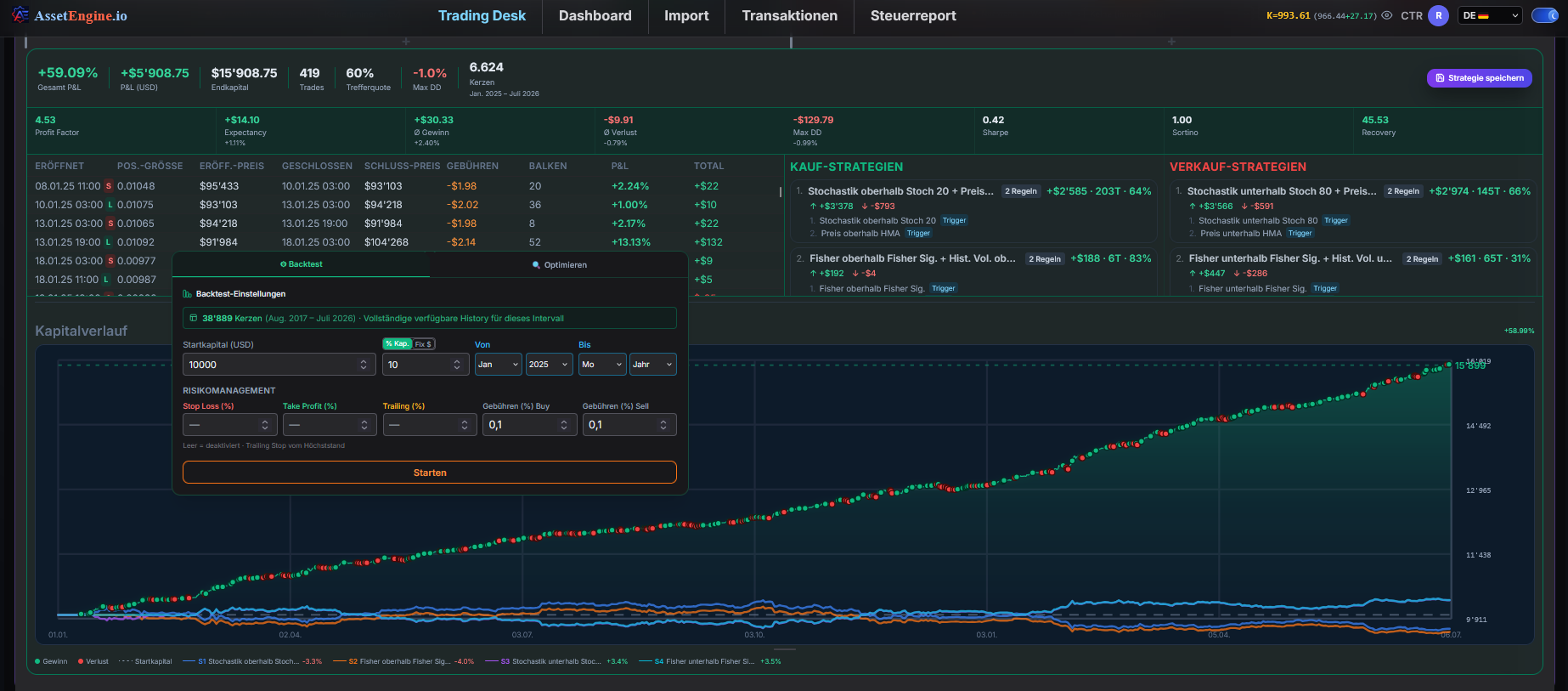Open the Von year dropdown (2025)
The height and width of the screenshot is (691, 1568).
pyautogui.click(x=549, y=365)
